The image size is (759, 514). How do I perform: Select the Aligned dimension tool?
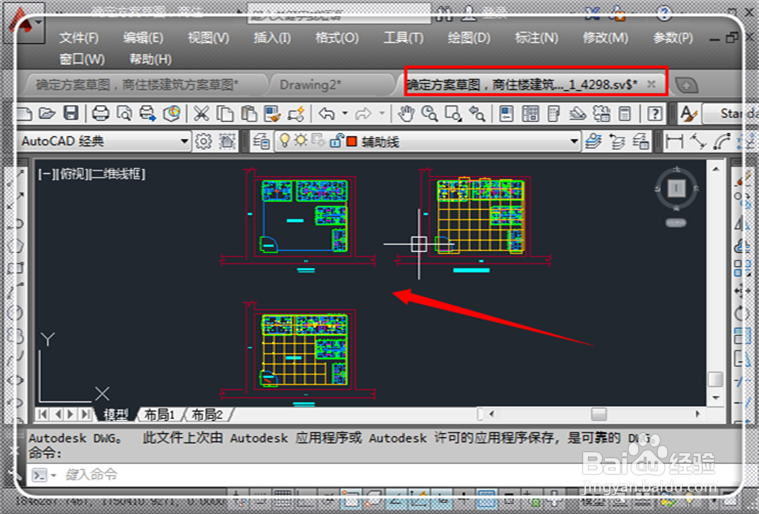(698, 141)
